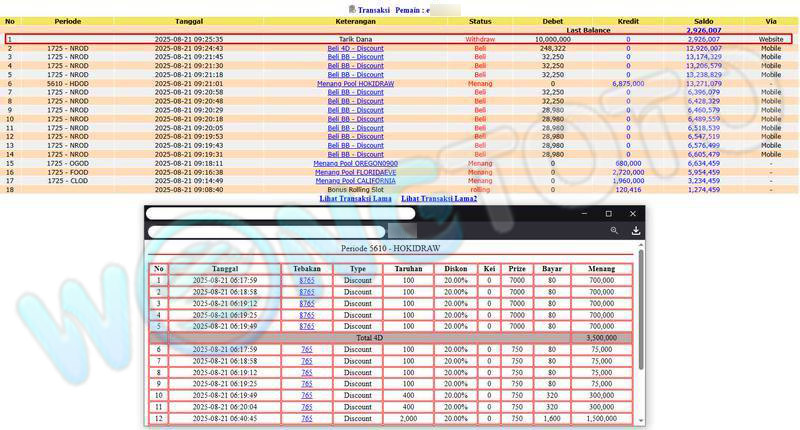Open the Menang Pool OREGON0900 link

click(355, 163)
